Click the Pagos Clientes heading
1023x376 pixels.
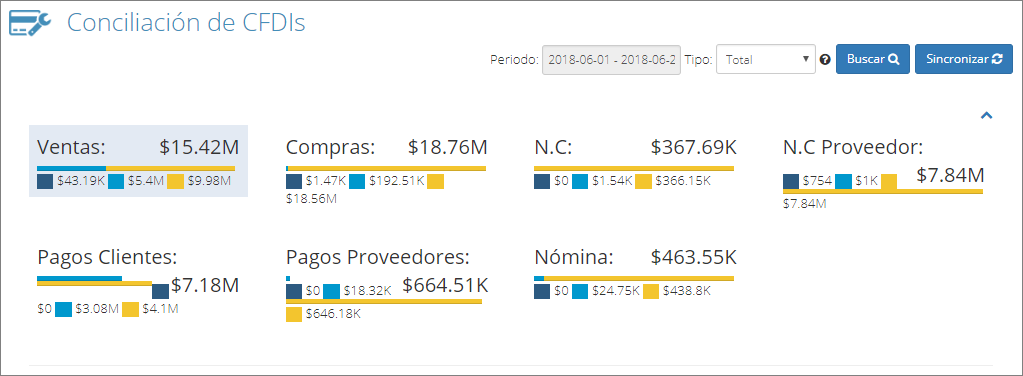click(108, 257)
